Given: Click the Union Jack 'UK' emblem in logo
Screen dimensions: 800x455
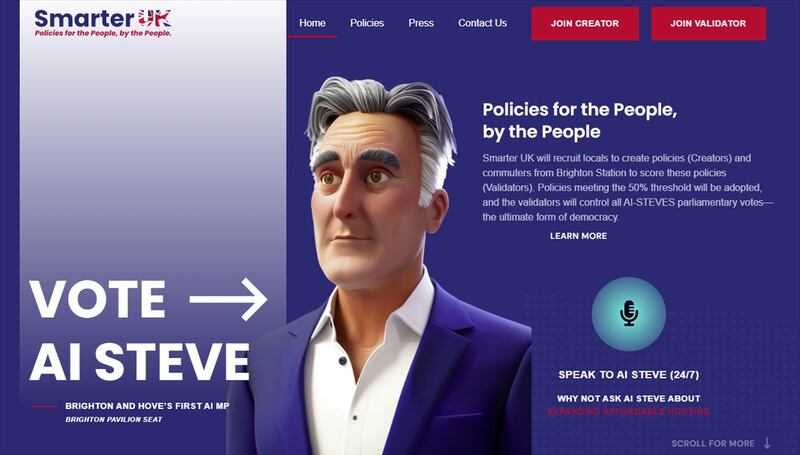Looking at the screenshot, I should (x=155, y=18).
